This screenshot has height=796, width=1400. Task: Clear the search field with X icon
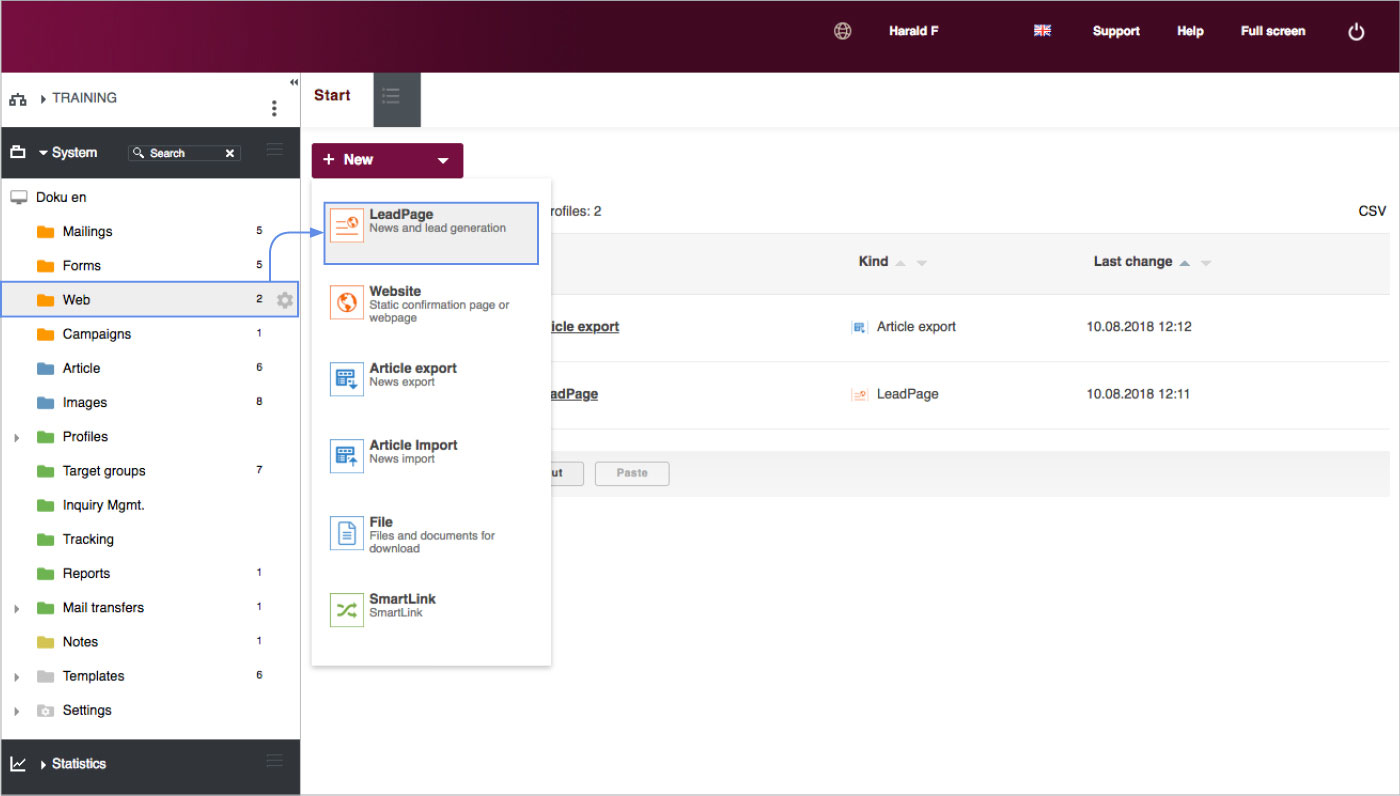tap(230, 153)
